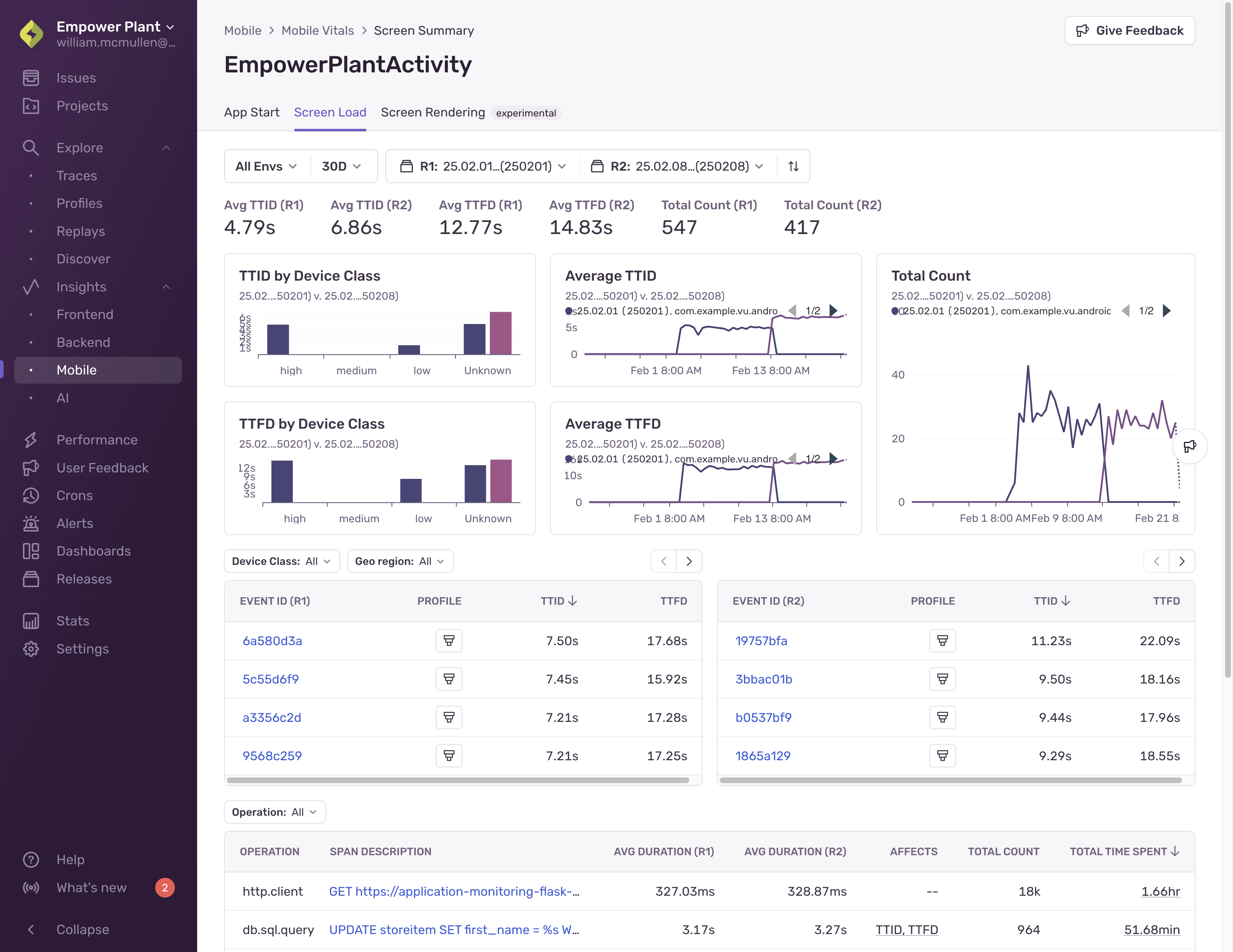Open the R2 release selector

pos(677,166)
